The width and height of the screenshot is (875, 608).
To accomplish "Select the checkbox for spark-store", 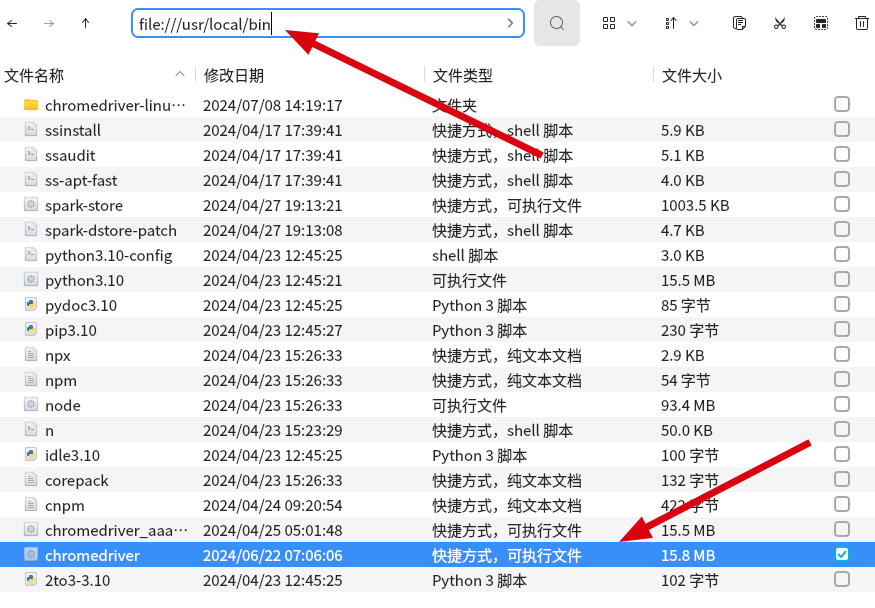I will tap(841, 205).
